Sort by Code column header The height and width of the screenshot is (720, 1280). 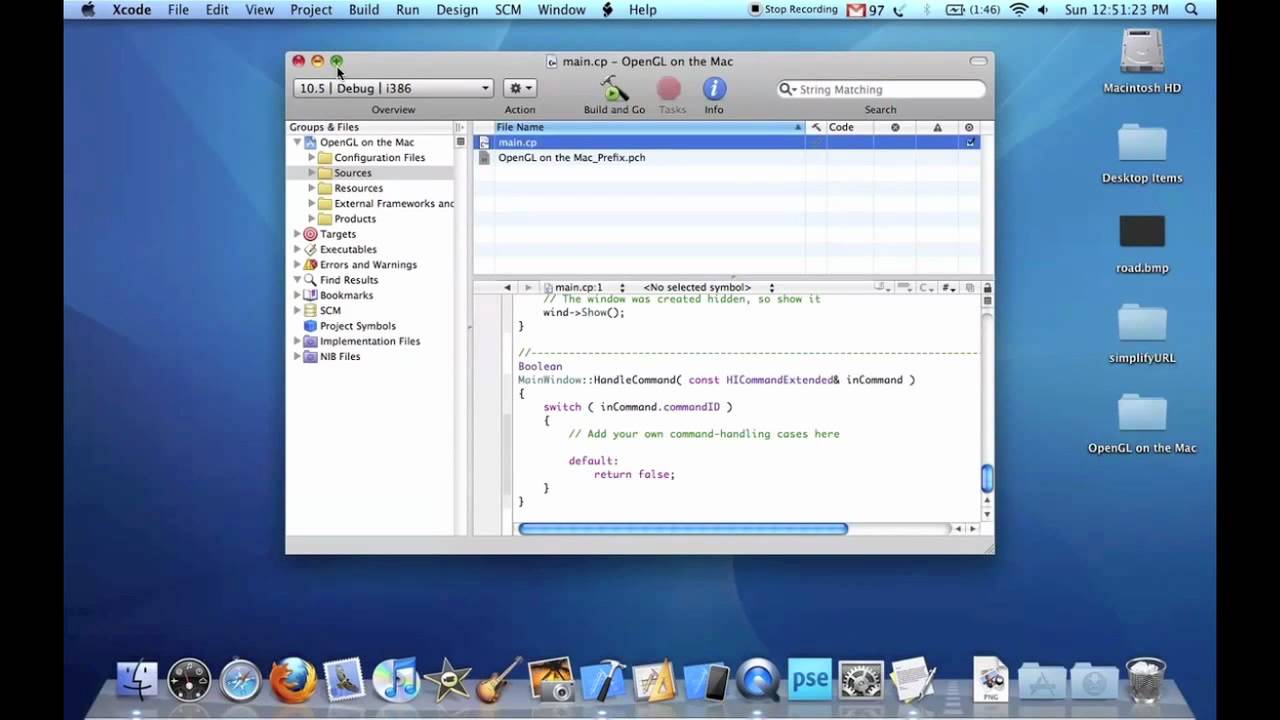click(849, 127)
